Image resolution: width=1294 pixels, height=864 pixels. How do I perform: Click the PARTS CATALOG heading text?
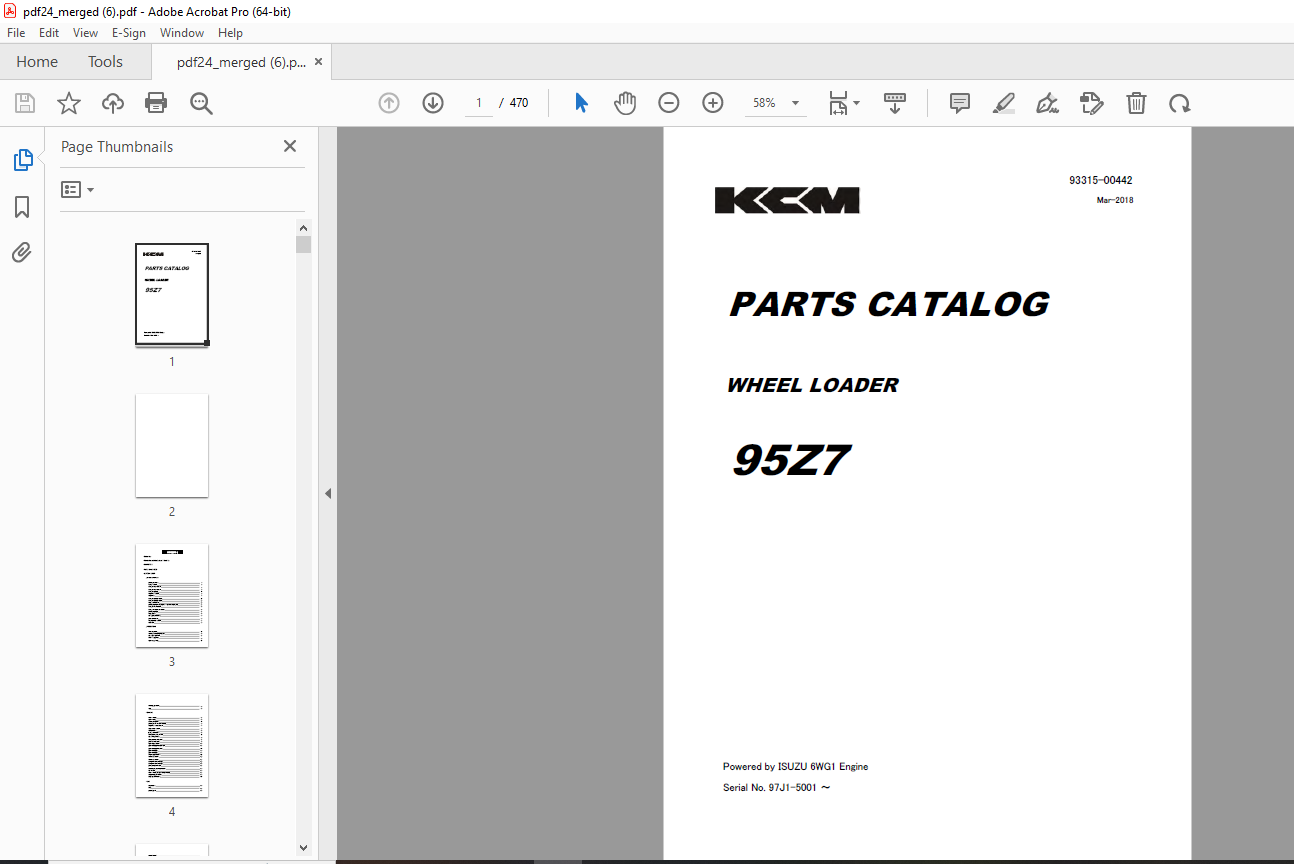[x=889, y=304]
